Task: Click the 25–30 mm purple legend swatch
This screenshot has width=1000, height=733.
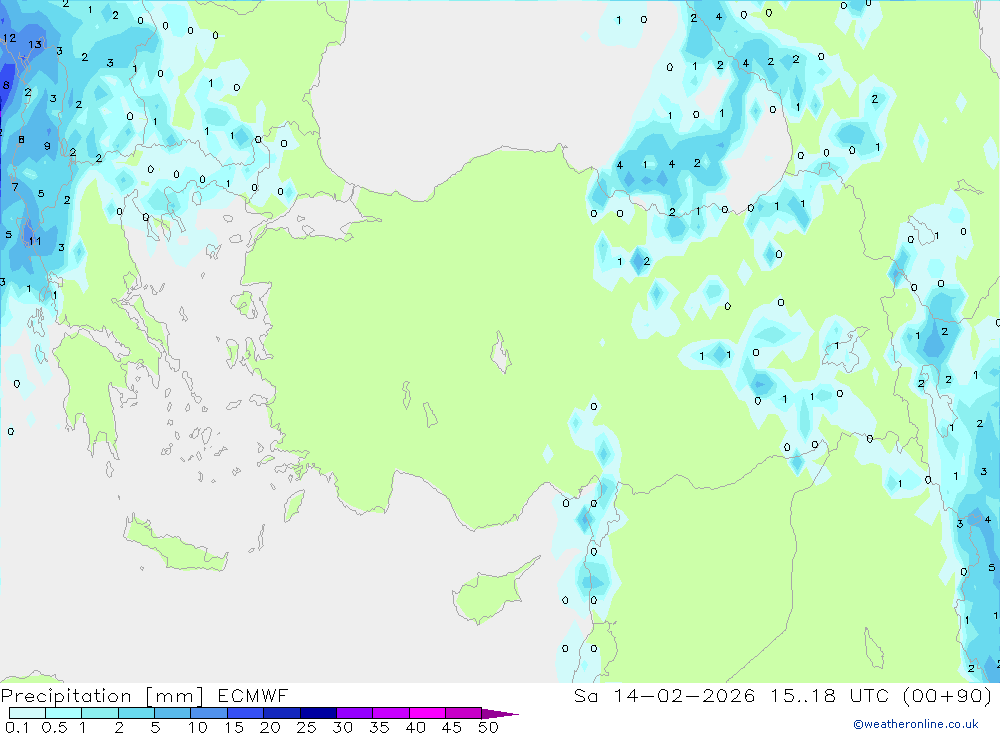Action: [318, 713]
